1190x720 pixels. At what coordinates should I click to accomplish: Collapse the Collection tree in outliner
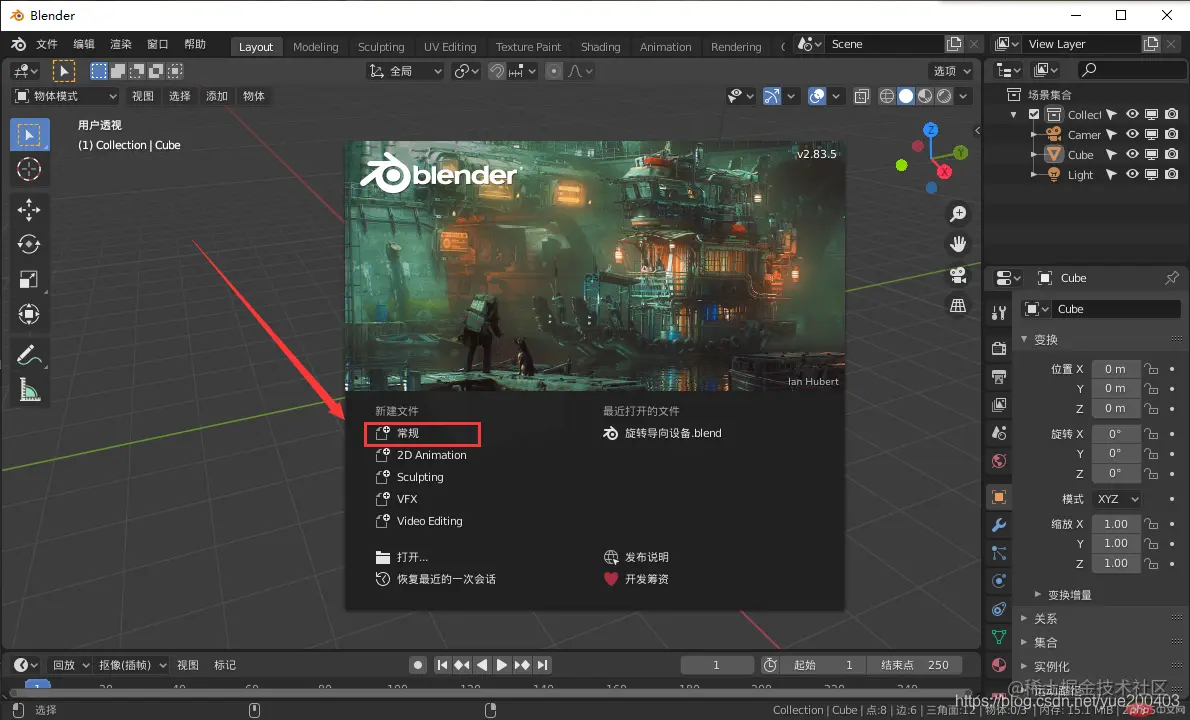pos(1014,115)
